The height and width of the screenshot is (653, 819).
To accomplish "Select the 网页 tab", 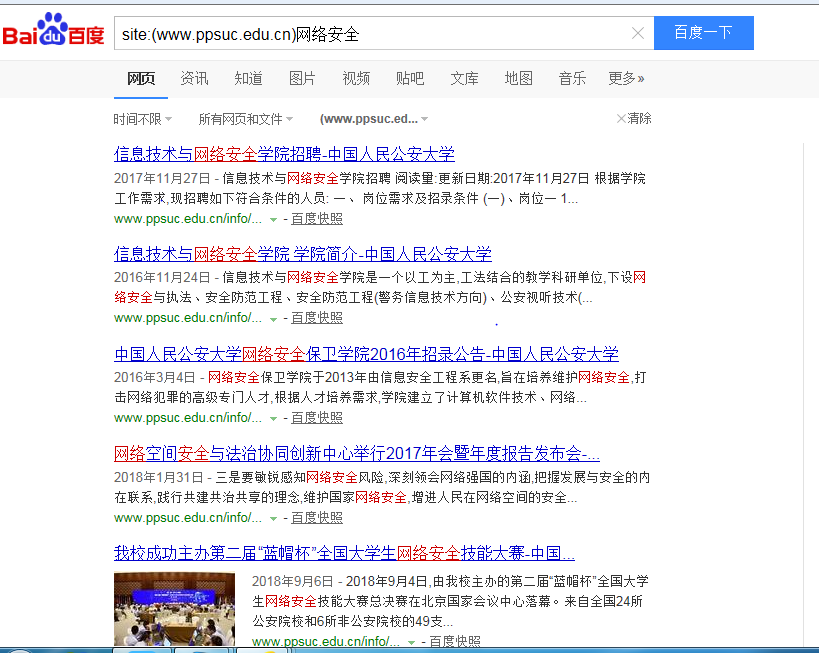I will [141, 79].
